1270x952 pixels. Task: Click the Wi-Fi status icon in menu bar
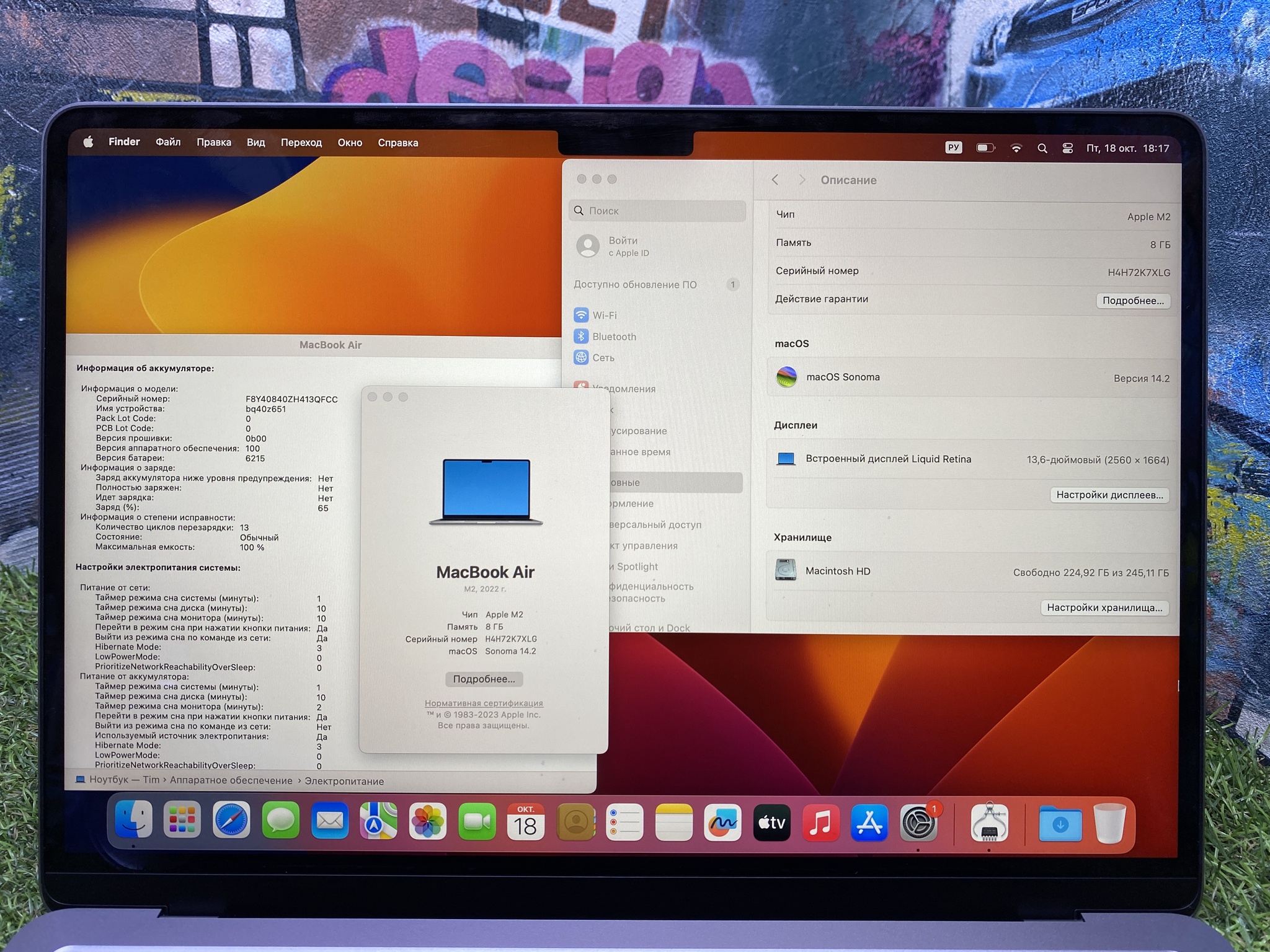coord(1016,148)
